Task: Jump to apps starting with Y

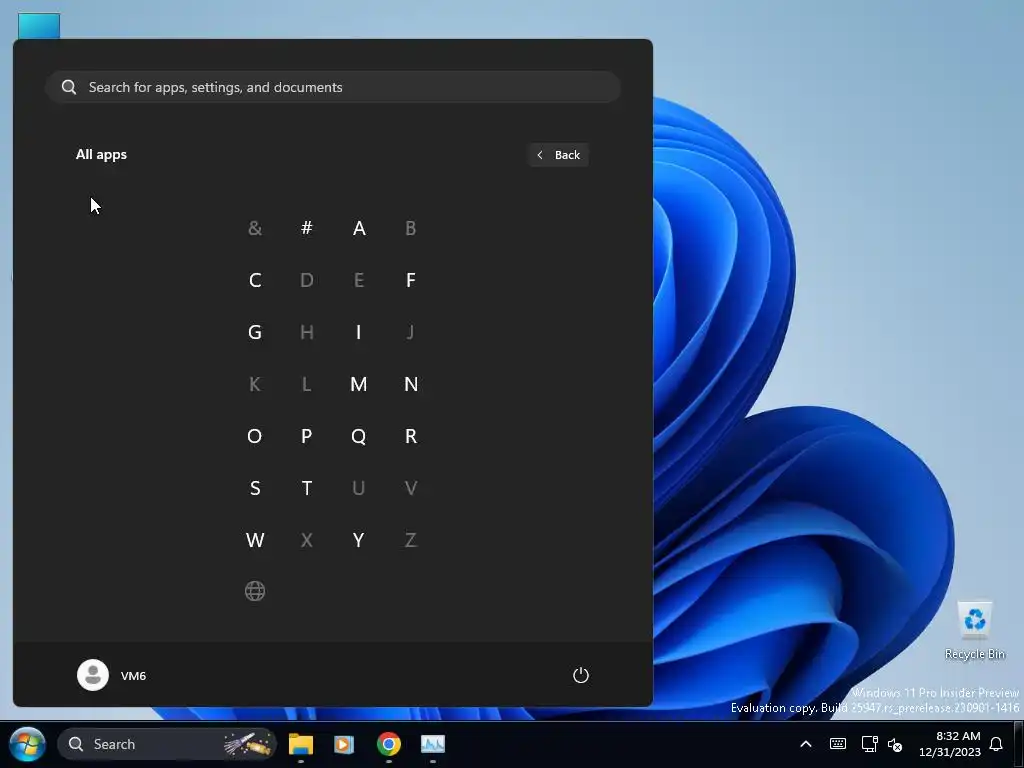Action: pos(359,540)
